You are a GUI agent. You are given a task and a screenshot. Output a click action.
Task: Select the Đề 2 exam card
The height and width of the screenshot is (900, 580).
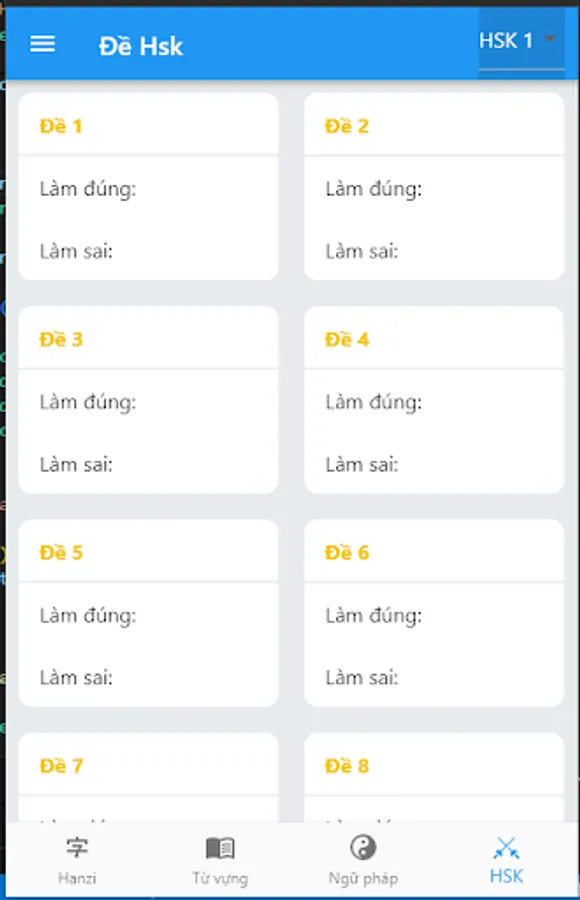click(x=433, y=185)
